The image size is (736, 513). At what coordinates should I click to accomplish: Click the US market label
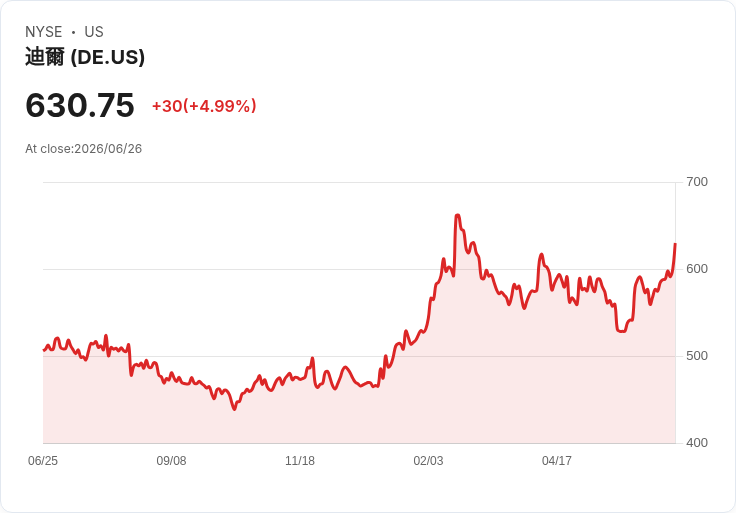(94, 32)
